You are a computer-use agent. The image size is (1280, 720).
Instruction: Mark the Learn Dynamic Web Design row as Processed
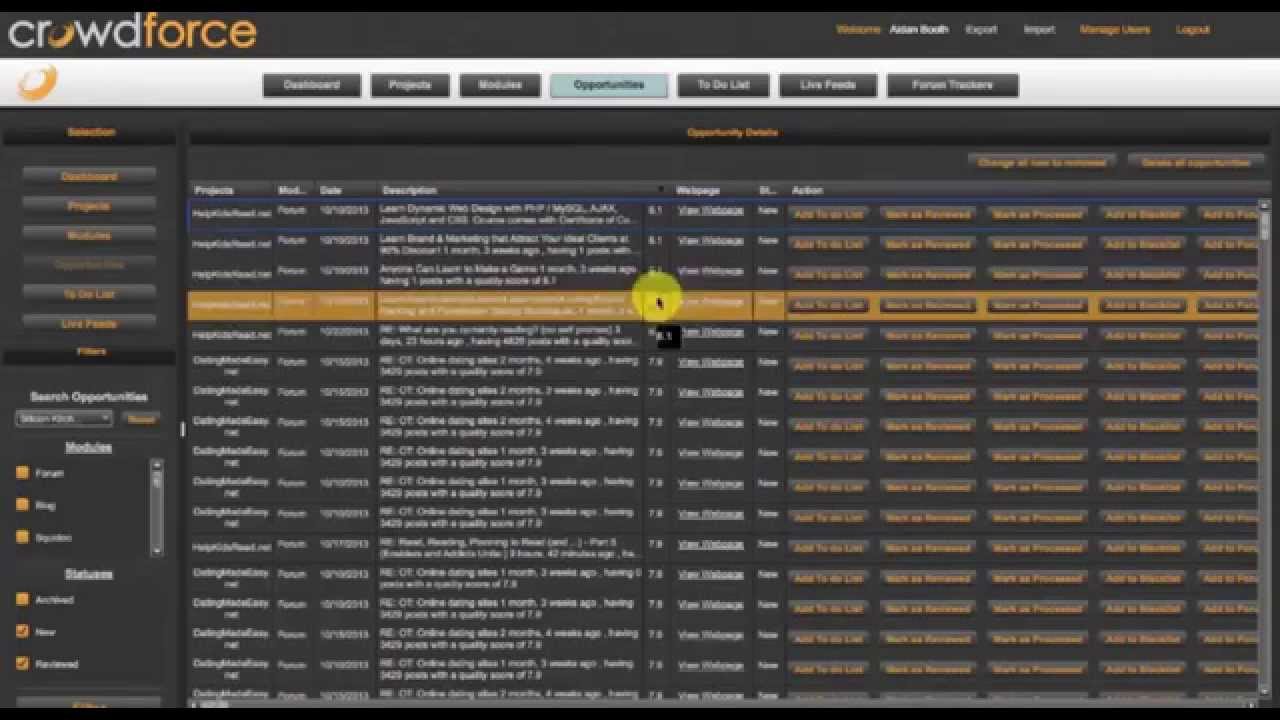tap(1037, 214)
